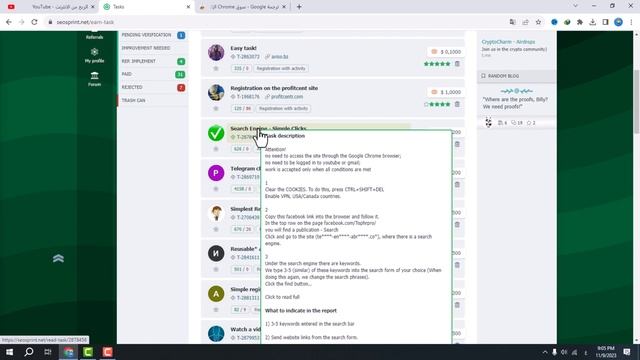Viewport: 640px width, 360px height.
Task: Open Chrome three-dot menu
Action: click(631, 22)
